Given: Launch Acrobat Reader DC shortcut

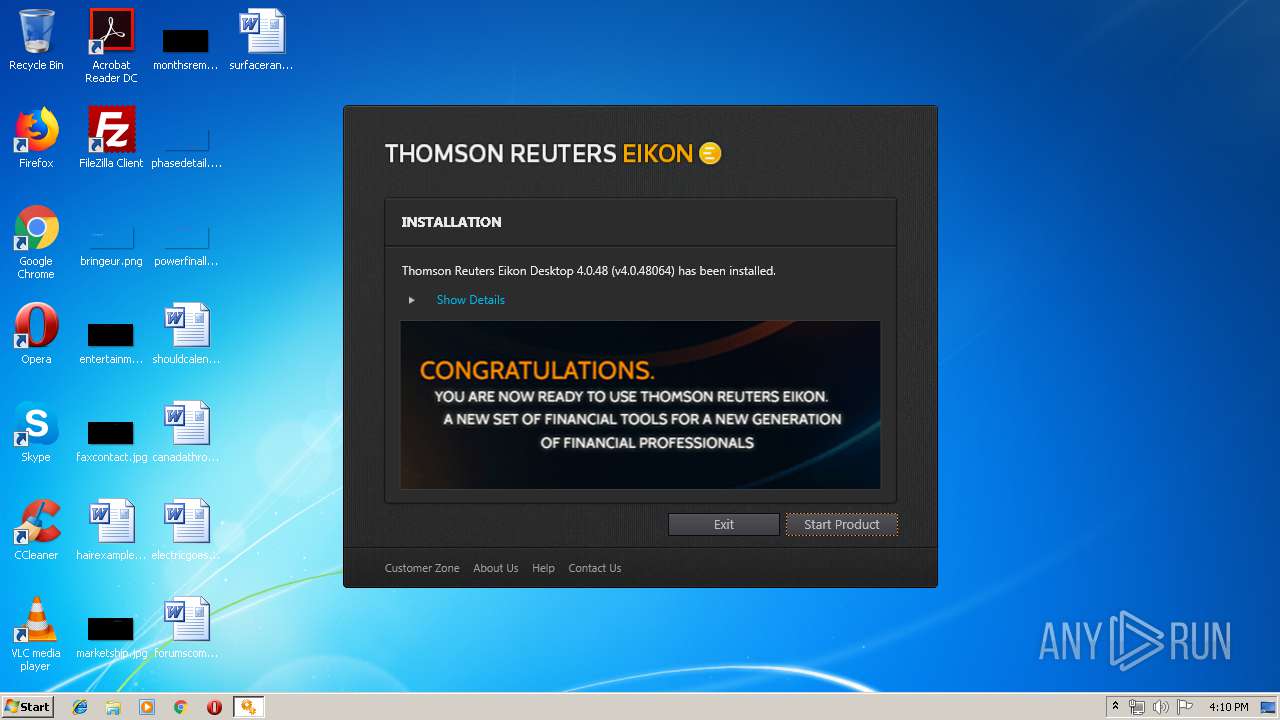Looking at the screenshot, I should pyautogui.click(x=111, y=46).
